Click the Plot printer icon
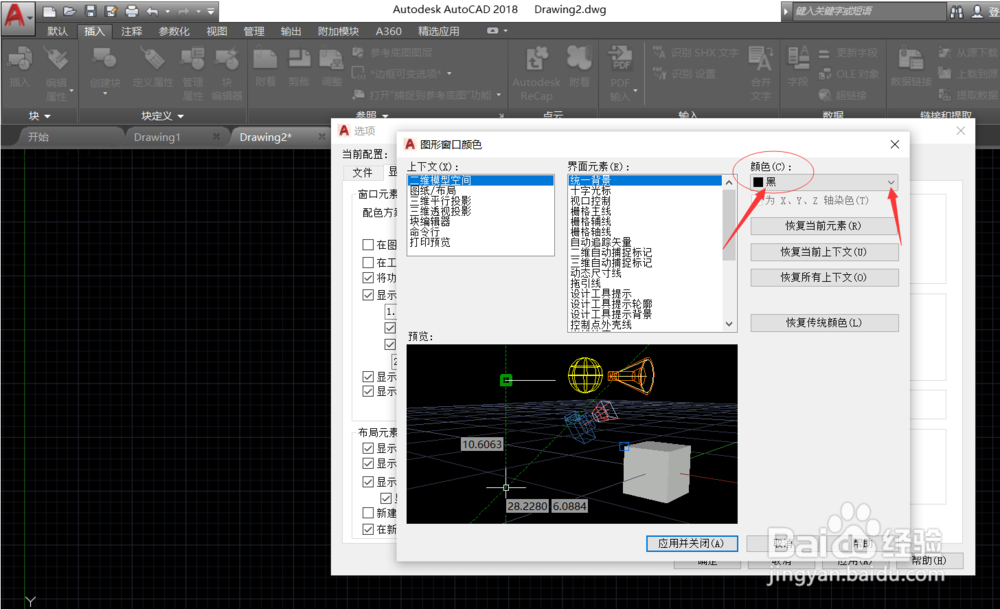1000x609 pixels. (x=131, y=11)
